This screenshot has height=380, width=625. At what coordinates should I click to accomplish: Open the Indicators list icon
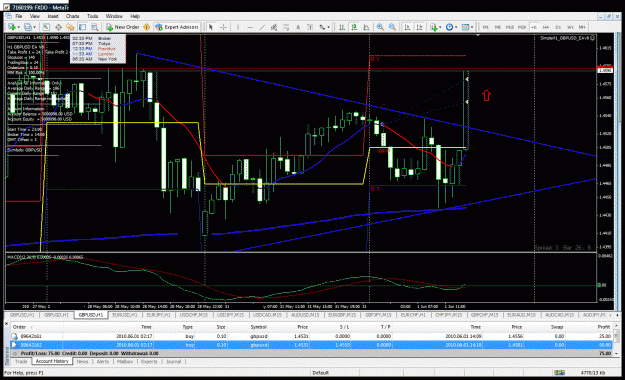click(433, 27)
